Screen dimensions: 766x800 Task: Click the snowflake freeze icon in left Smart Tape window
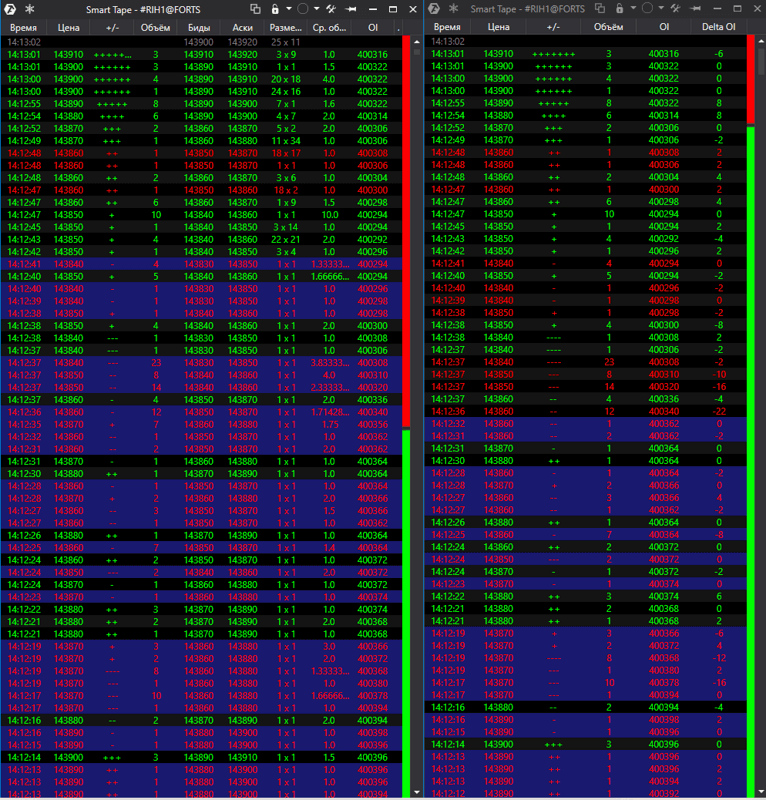tap(30, 9)
